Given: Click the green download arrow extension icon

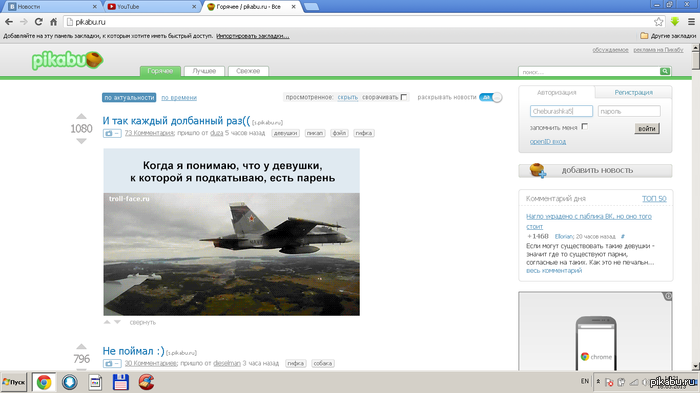Looking at the screenshot, I should (675, 21).
